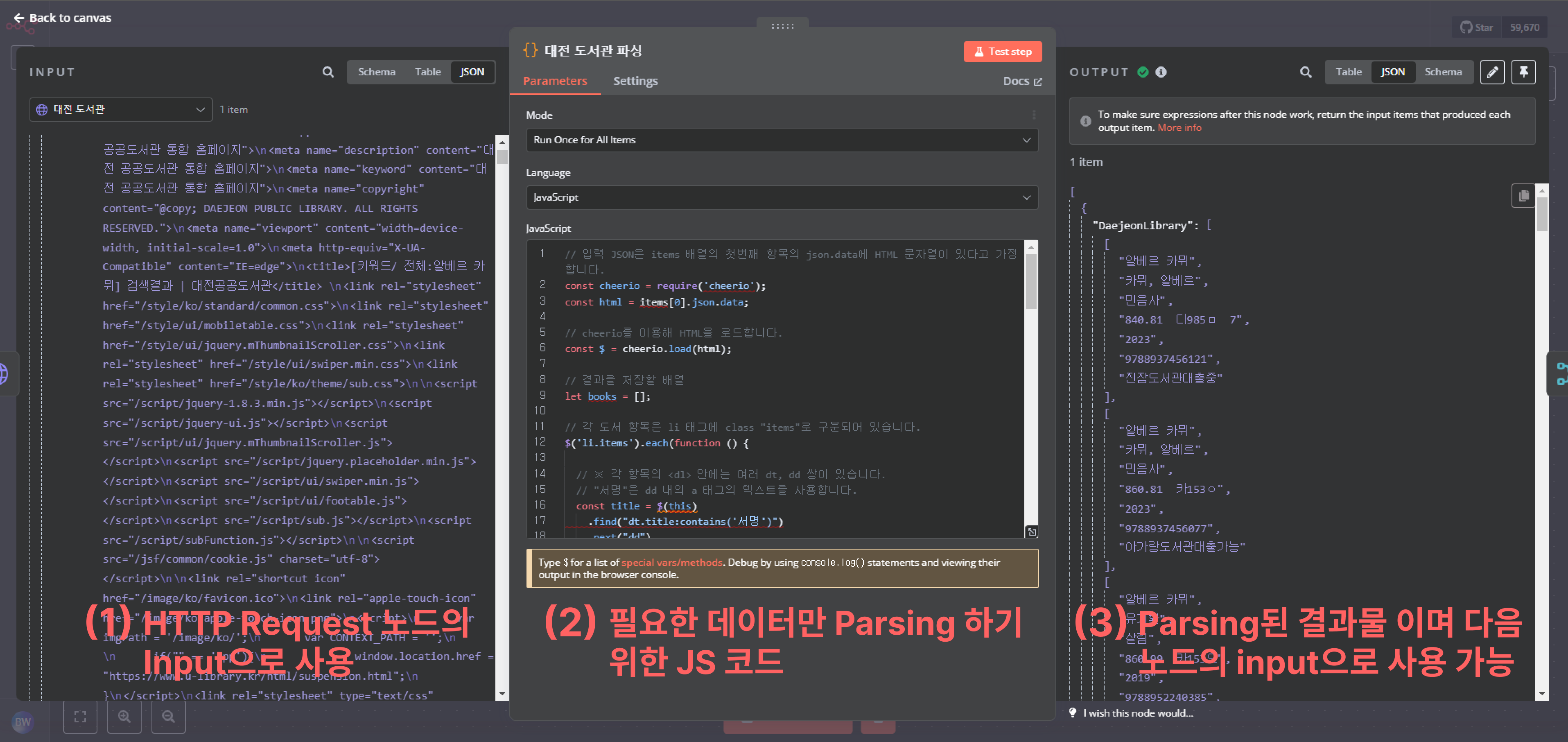This screenshot has height=742, width=1568.
Task: Fit canvas to view button
Action: tap(80, 717)
